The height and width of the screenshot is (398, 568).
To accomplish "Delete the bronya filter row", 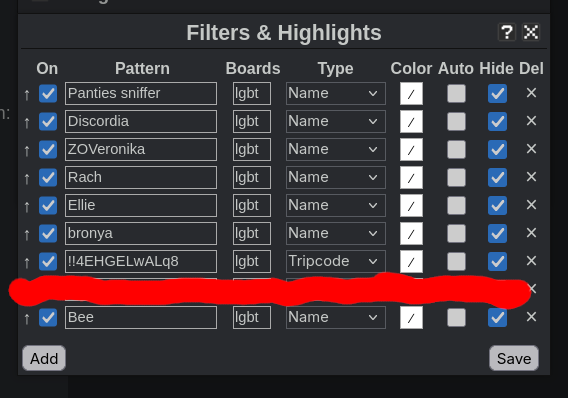I will coord(531,233).
